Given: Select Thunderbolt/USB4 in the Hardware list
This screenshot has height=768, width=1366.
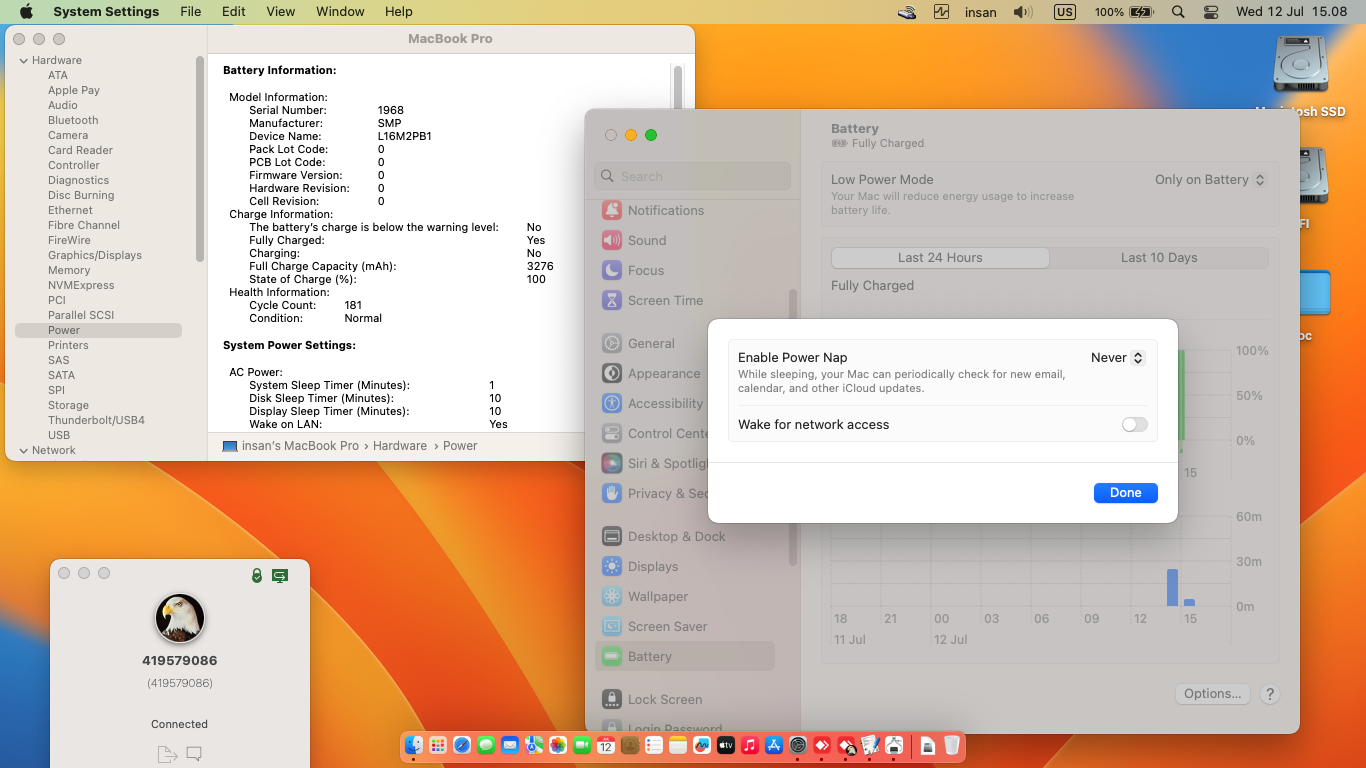Looking at the screenshot, I should [96, 420].
